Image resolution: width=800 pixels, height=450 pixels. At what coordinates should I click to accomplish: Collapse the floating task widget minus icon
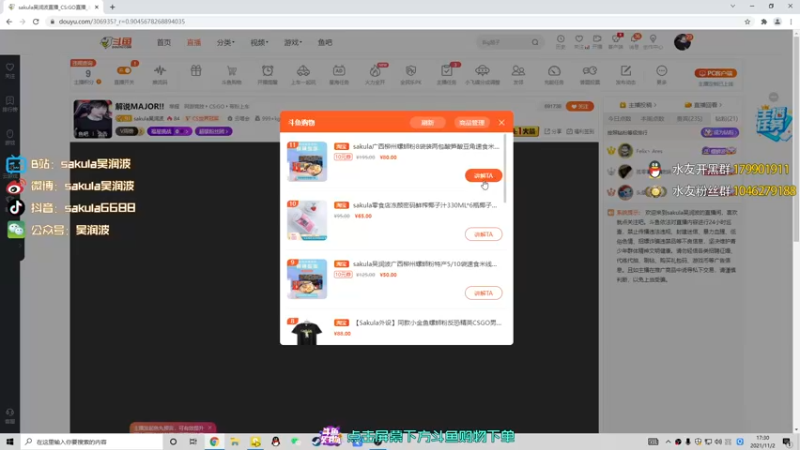pos(773,97)
